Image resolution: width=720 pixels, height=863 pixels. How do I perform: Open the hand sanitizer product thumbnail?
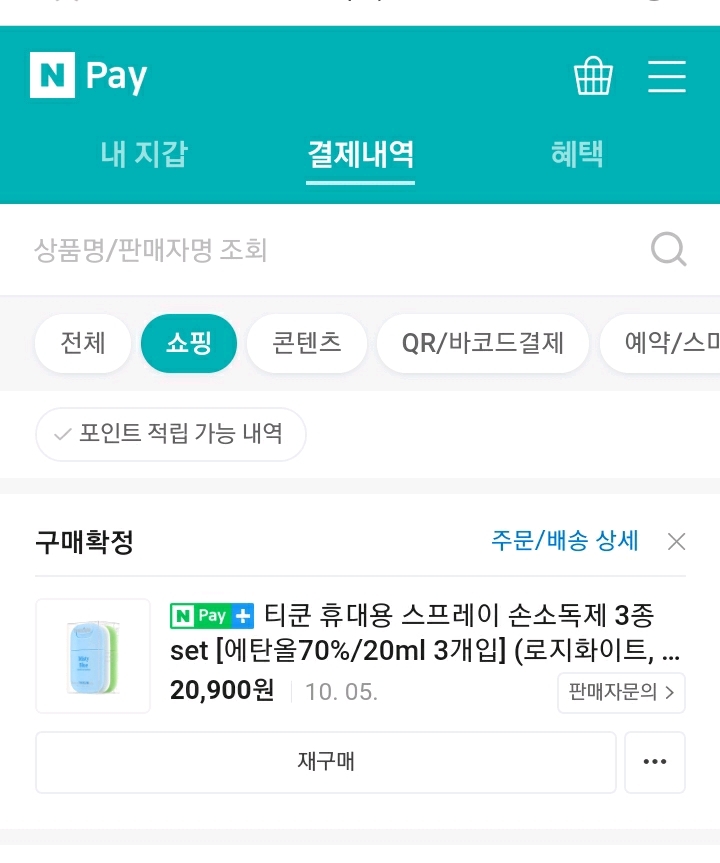tap(93, 656)
